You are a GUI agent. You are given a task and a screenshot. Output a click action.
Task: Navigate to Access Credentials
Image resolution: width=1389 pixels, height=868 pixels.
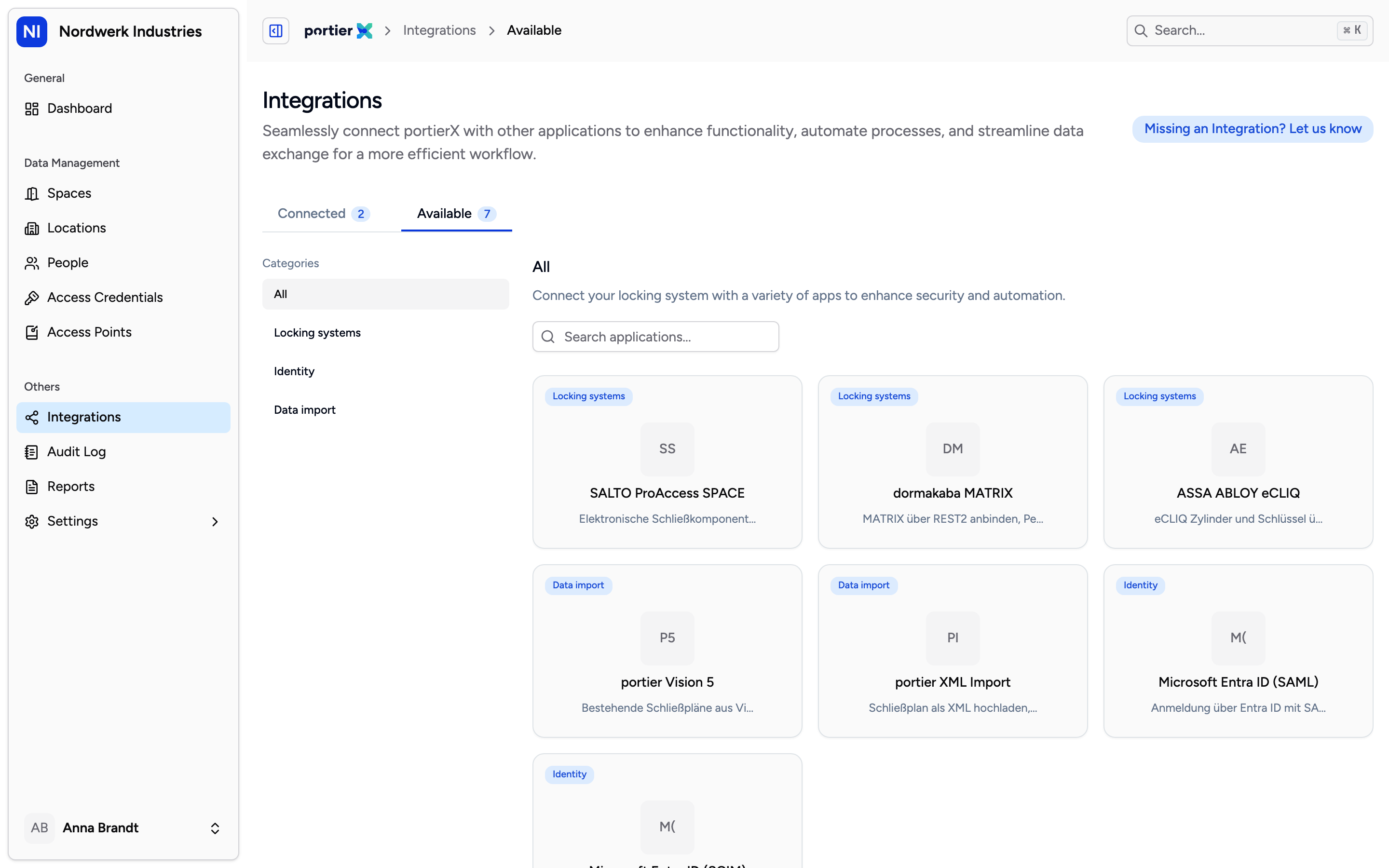coord(123,298)
